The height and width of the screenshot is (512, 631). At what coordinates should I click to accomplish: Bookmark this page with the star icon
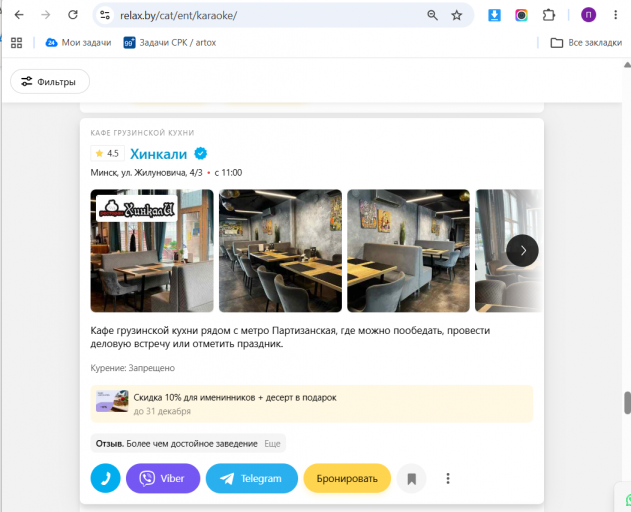pyautogui.click(x=456, y=15)
